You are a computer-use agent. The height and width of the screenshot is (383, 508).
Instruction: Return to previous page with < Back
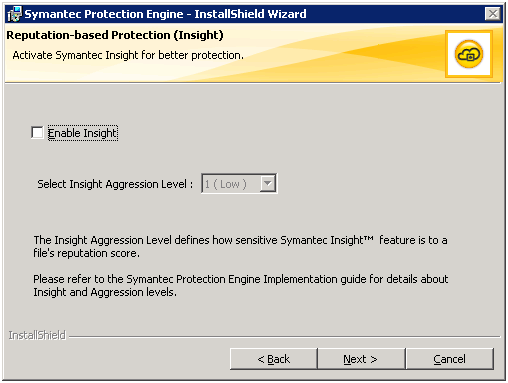click(x=274, y=359)
